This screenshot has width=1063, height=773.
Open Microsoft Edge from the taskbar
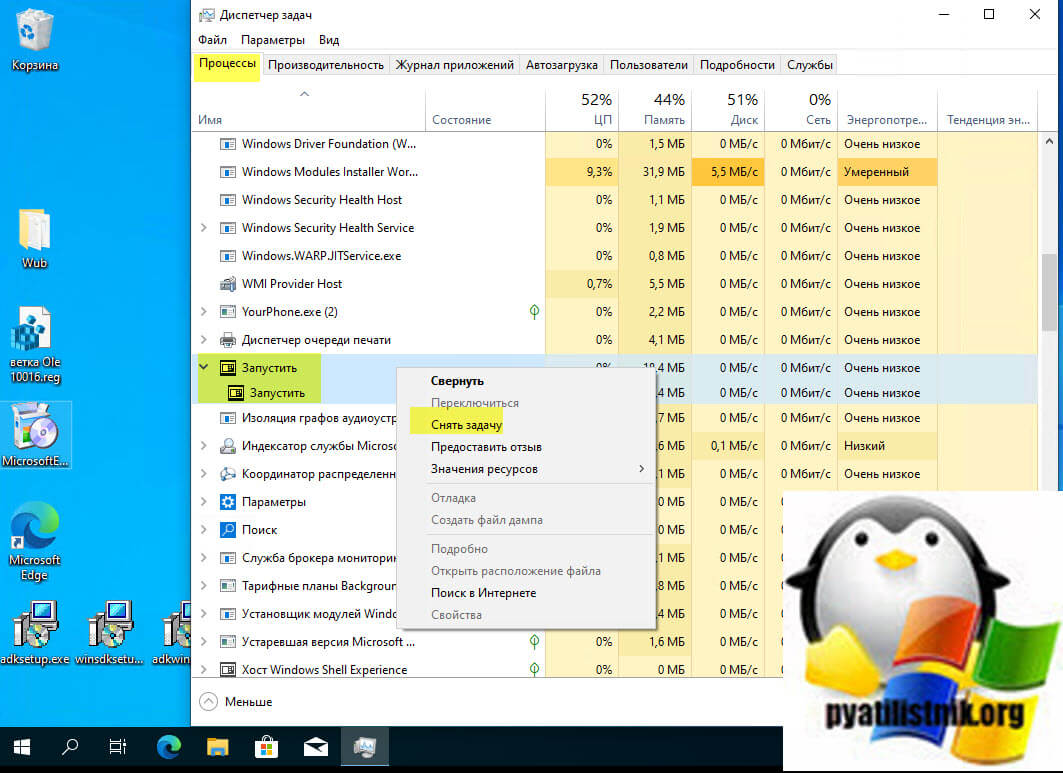[x=169, y=746]
